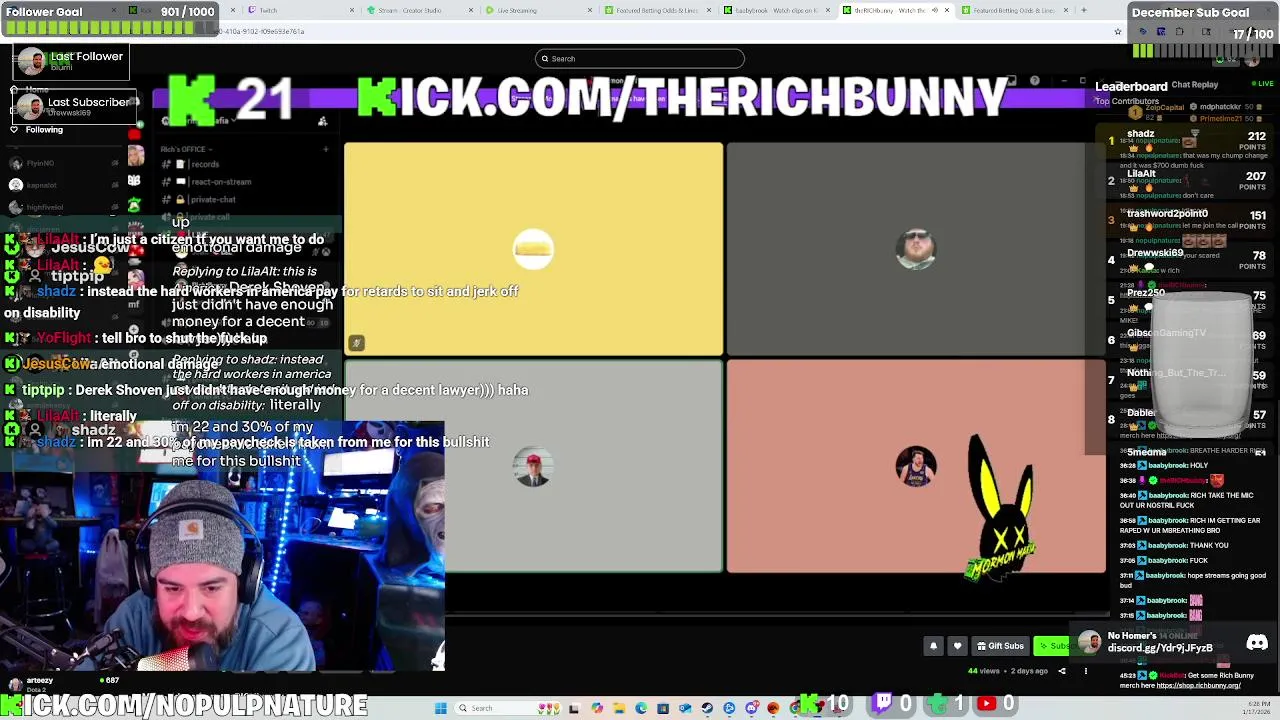Click the muted mic icon on yellow tile
This screenshot has width=1280, height=720.
pos(356,343)
